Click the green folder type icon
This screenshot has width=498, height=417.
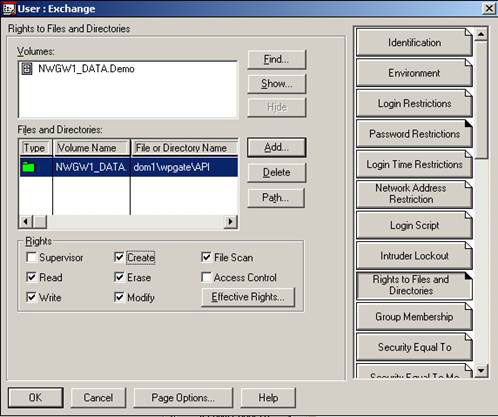[x=28, y=167]
